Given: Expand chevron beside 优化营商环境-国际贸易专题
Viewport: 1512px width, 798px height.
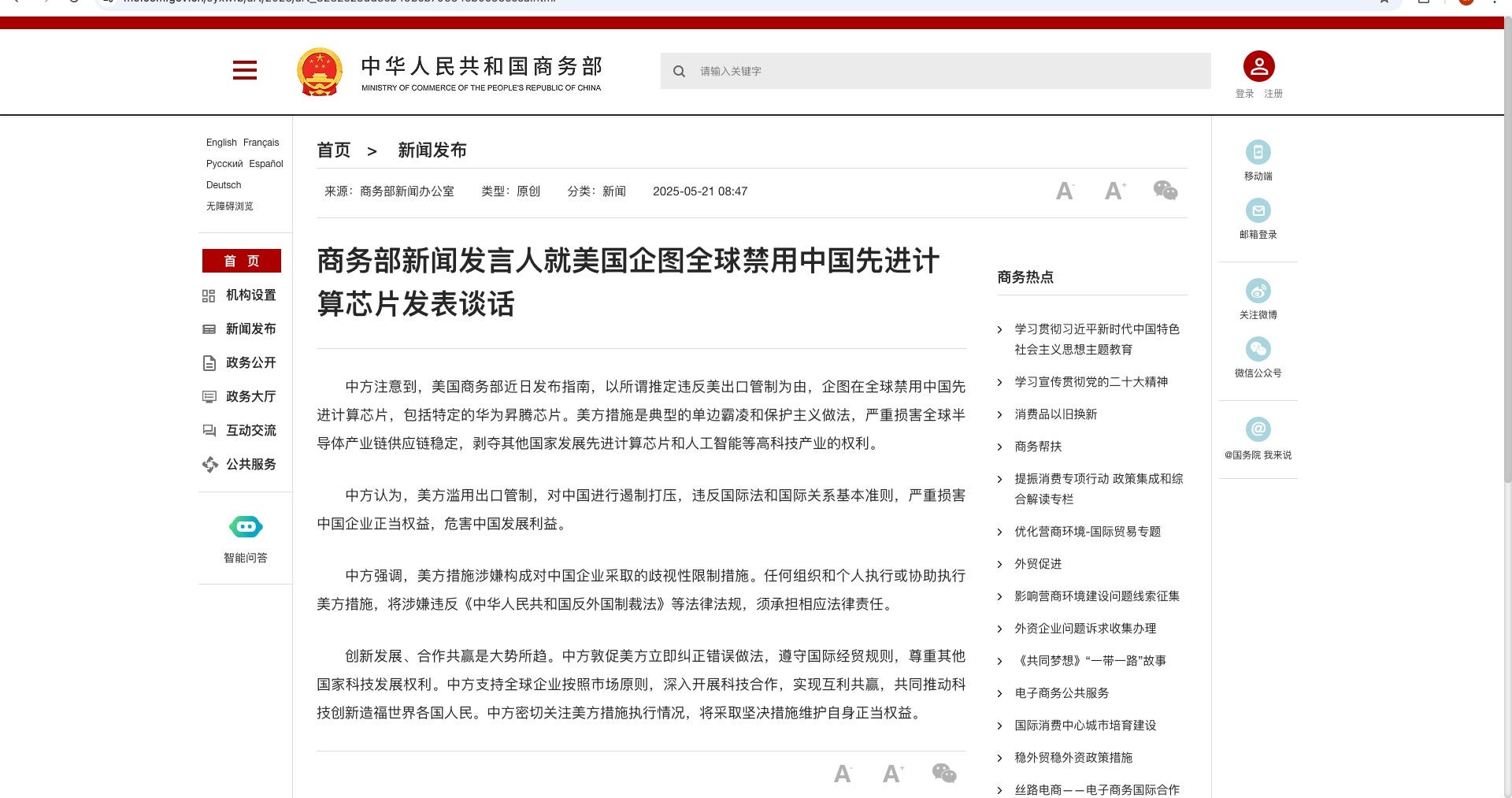Looking at the screenshot, I should pos(999,532).
